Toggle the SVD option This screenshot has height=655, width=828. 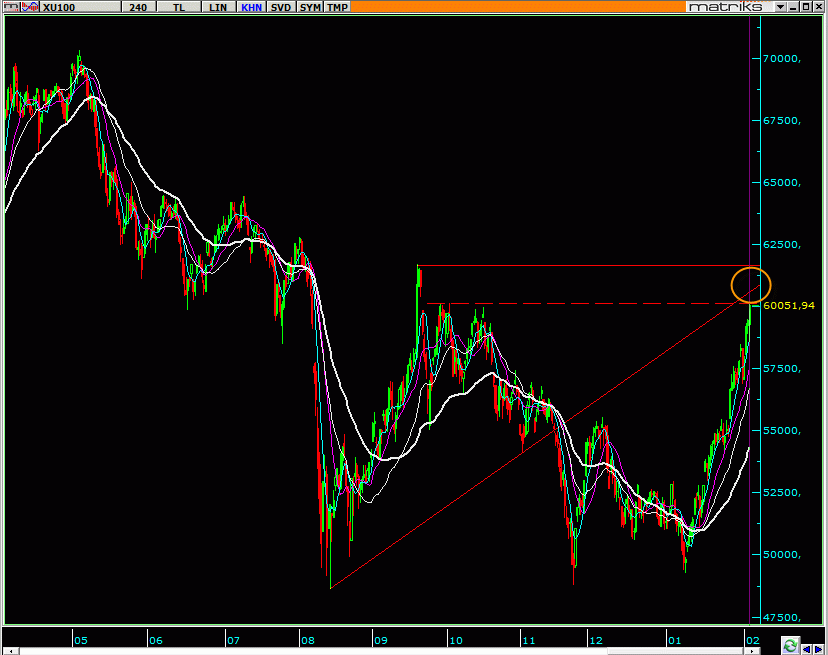click(281, 7)
